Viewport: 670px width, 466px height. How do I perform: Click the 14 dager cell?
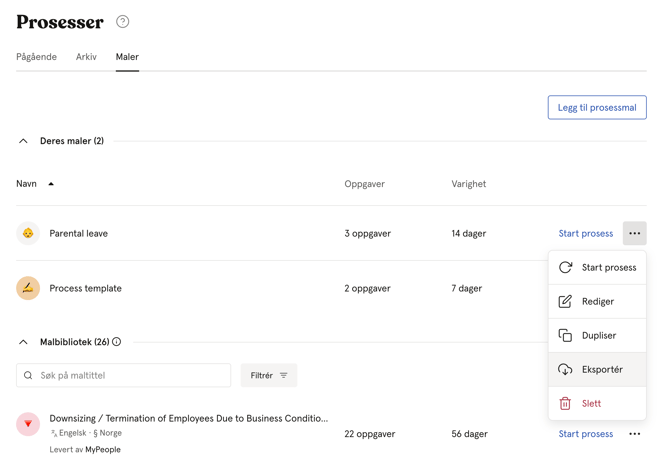tap(469, 233)
